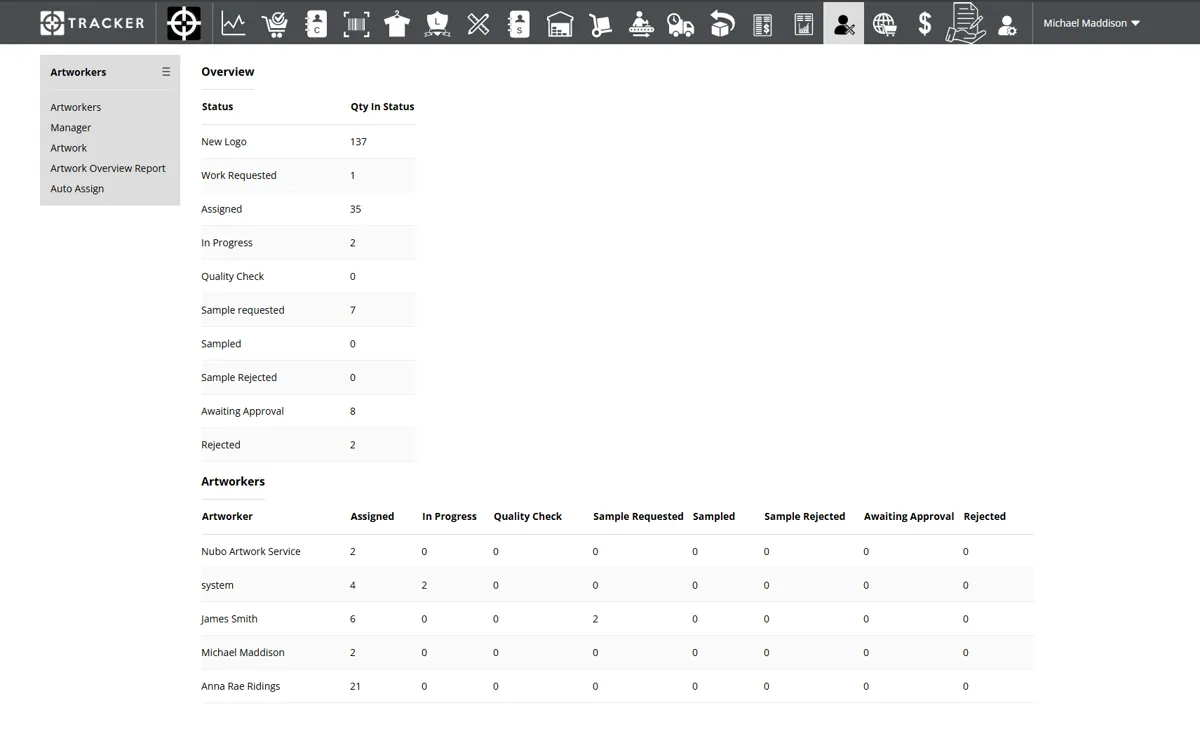The image size is (1200, 755).
Task: Click the quantity 35 for Assigned
Action: tap(356, 209)
